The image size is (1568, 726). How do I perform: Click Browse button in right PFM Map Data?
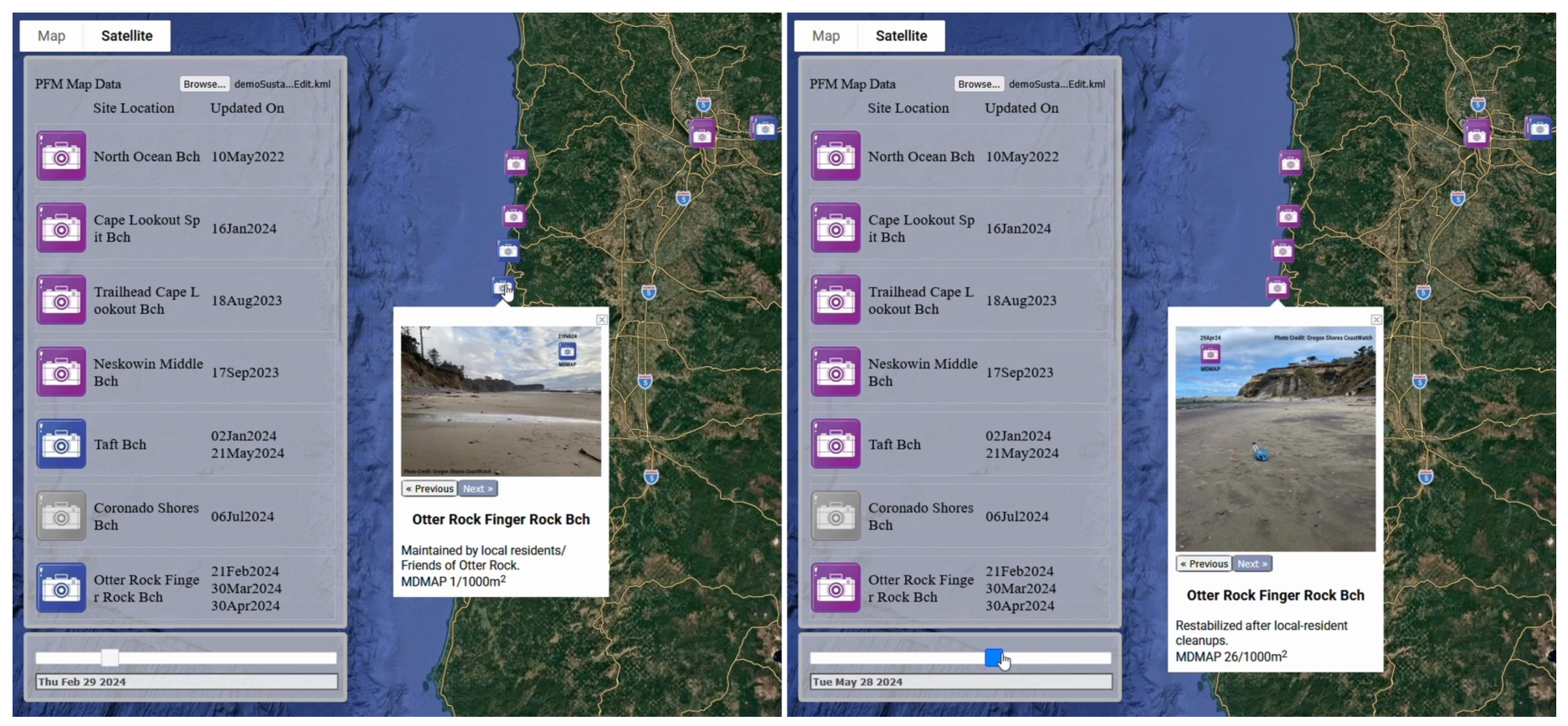979,84
